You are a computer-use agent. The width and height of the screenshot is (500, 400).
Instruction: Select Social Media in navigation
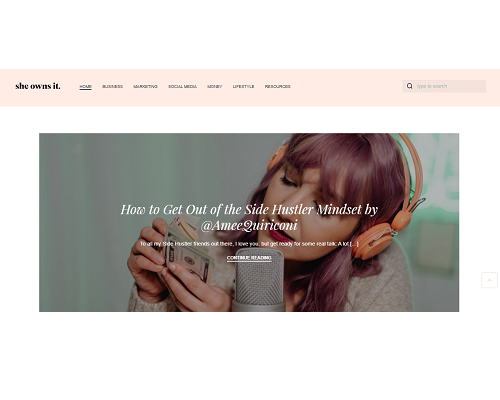coord(182,86)
